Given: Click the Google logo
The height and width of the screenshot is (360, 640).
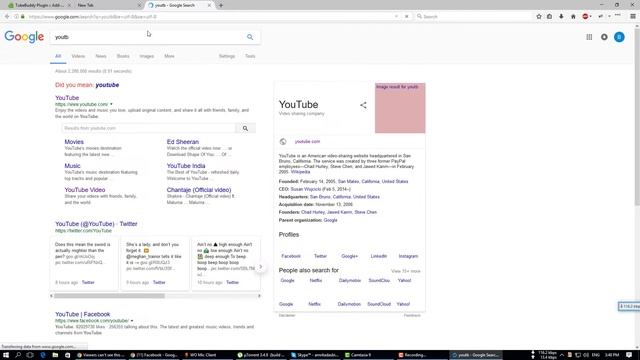Looking at the screenshot, I should [24, 37].
